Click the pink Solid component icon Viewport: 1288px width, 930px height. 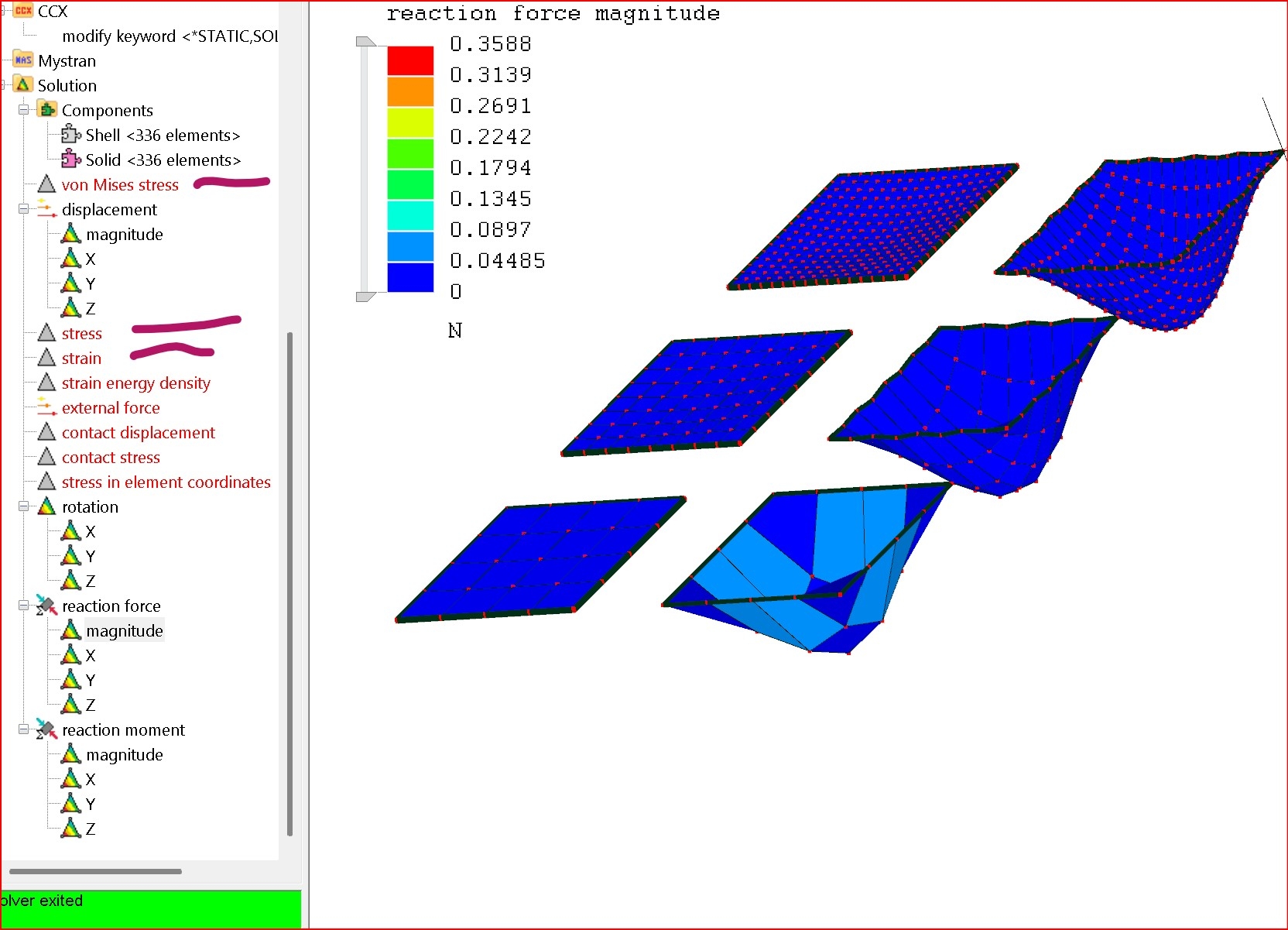[71, 160]
